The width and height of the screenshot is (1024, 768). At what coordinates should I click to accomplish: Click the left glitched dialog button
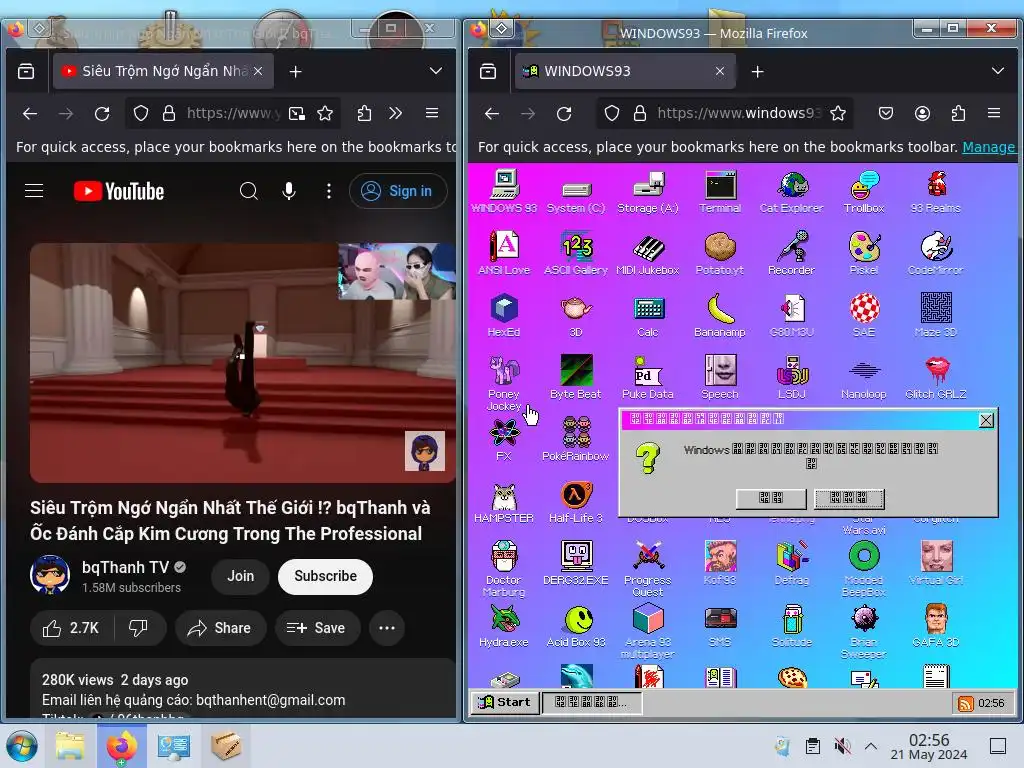click(771, 498)
